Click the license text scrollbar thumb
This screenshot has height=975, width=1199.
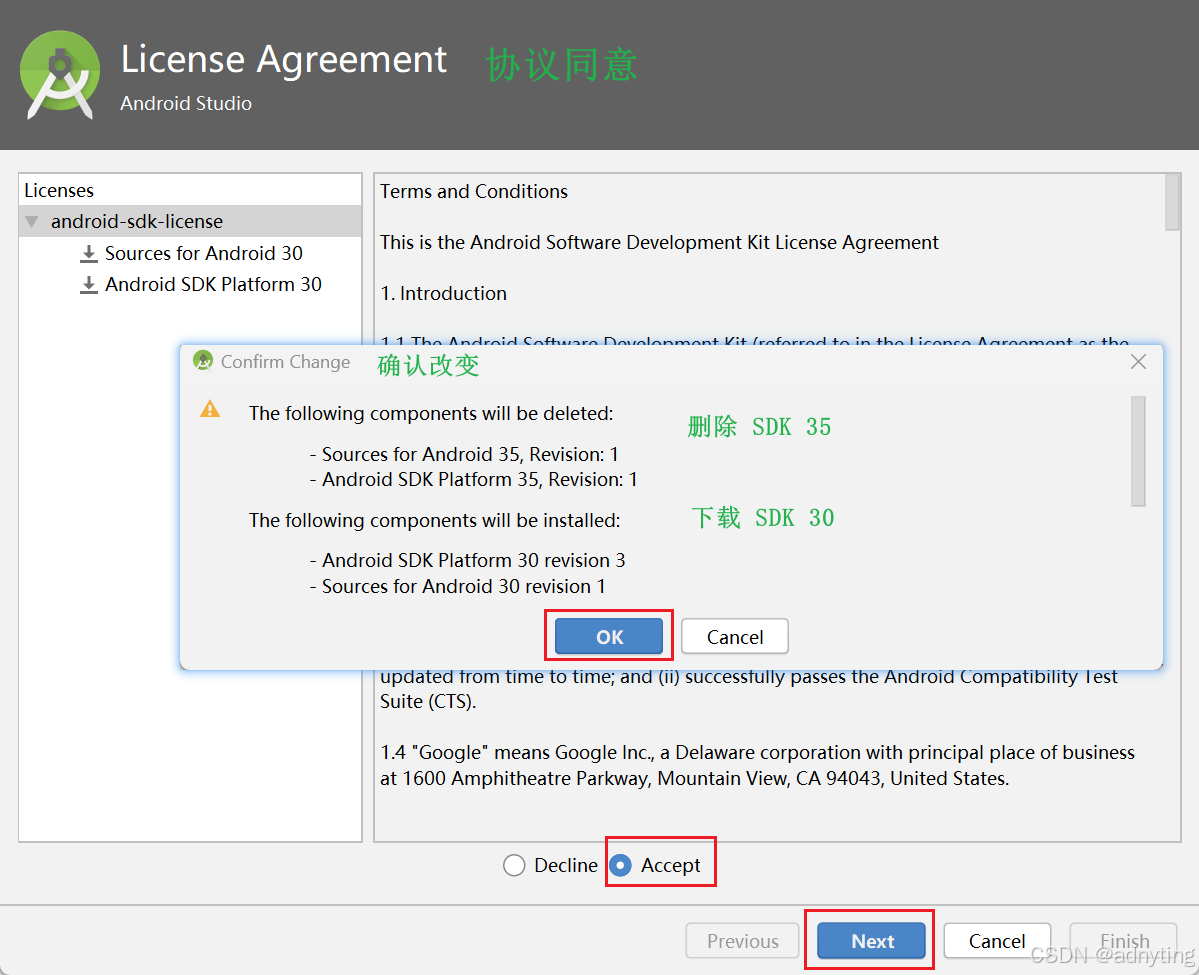point(1172,202)
